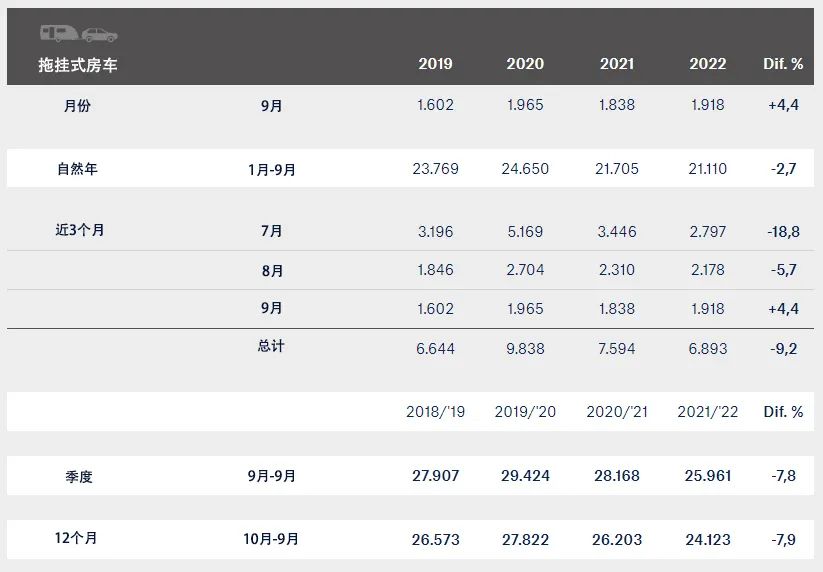Image resolution: width=823 pixels, height=572 pixels.
Task: Select the 自然年 row label
Action: (77, 169)
